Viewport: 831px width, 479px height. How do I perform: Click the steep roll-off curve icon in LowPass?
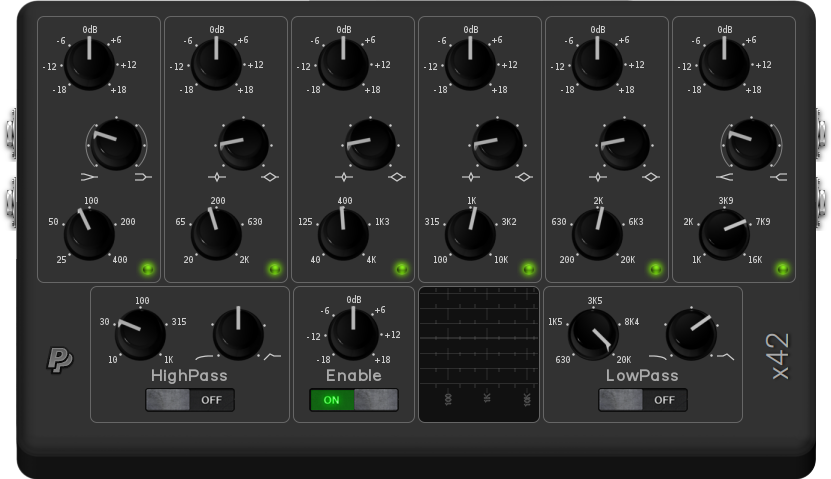point(726,356)
